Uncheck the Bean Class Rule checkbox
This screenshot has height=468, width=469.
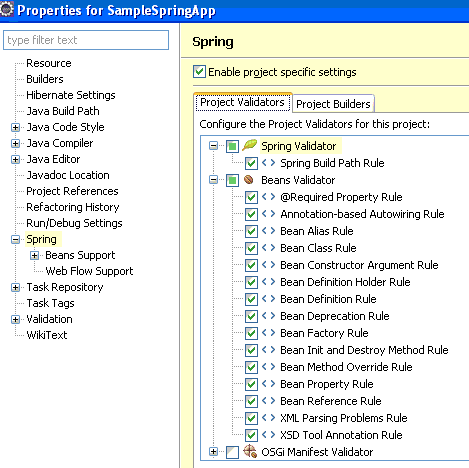pos(251,248)
